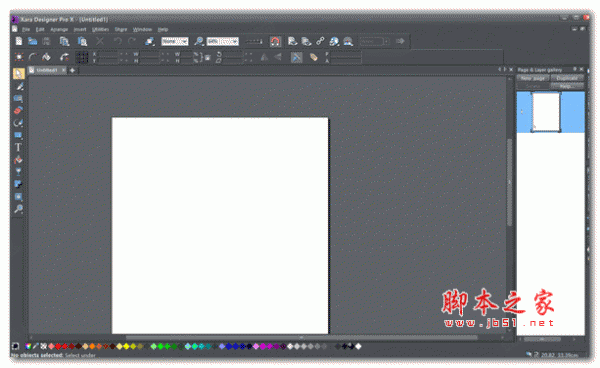Screen dimensions: 600x368
Task: Click the Redo arrow icon
Action: (132, 41)
